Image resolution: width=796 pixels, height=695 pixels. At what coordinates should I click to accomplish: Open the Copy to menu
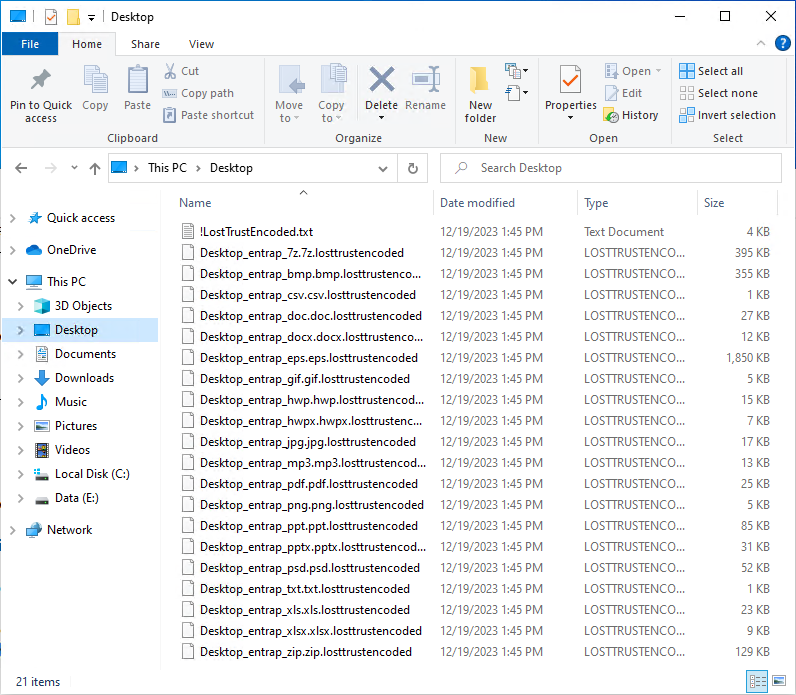[331, 95]
